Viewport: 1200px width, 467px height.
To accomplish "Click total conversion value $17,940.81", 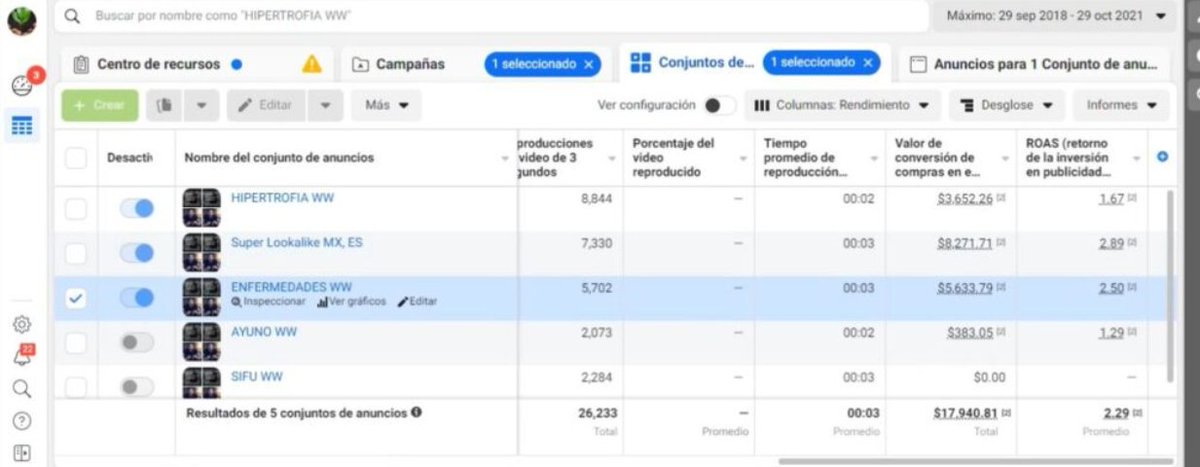I will pyautogui.click(x=965, y=413).
